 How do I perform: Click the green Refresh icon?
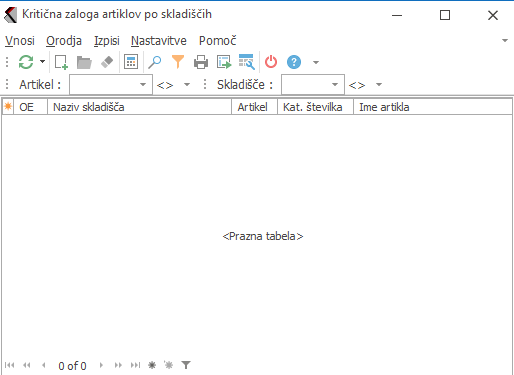tap(26, 62)
